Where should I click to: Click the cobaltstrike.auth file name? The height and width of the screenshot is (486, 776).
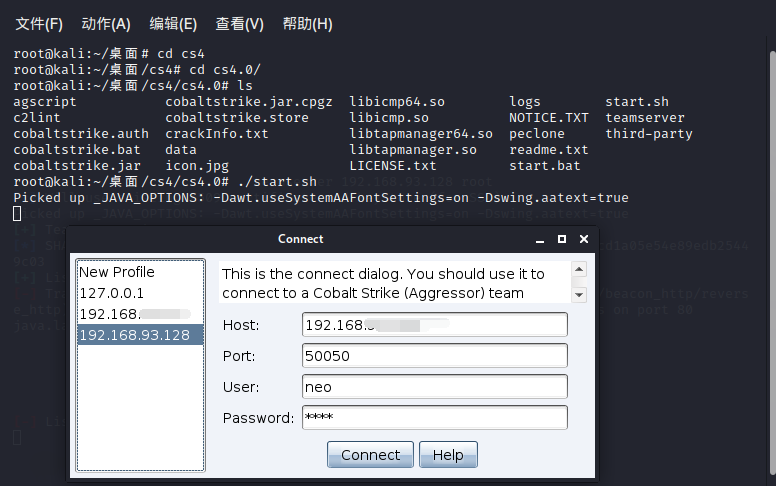81,134
